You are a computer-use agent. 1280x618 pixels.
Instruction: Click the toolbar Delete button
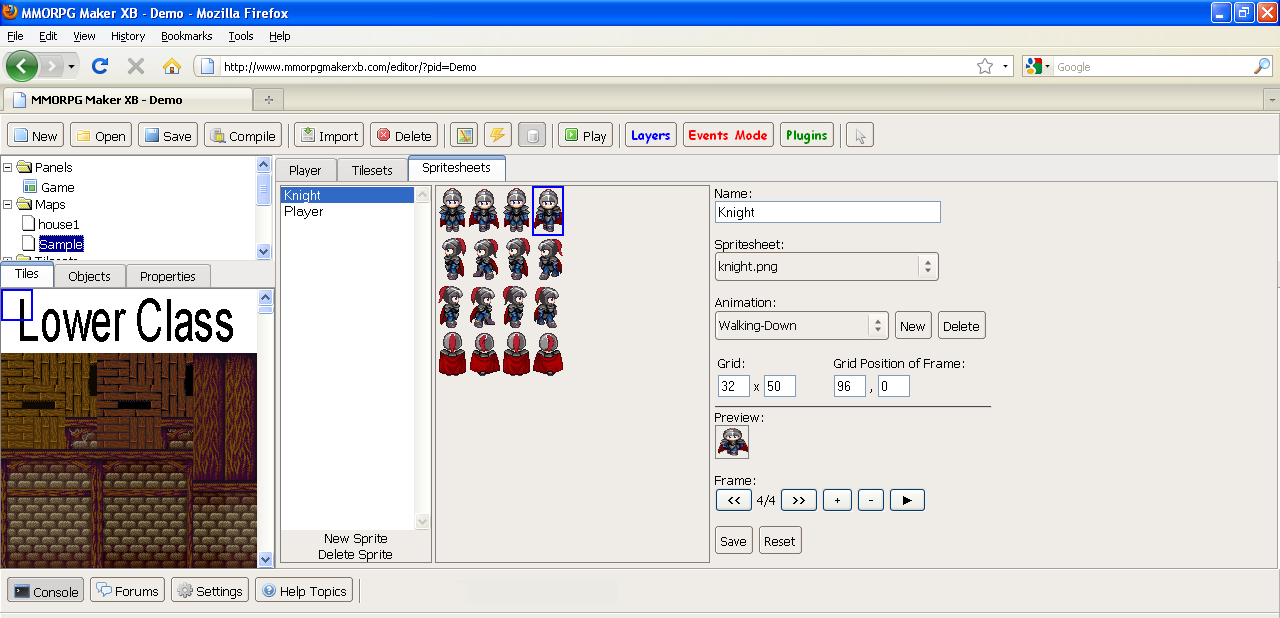[404, 136]
